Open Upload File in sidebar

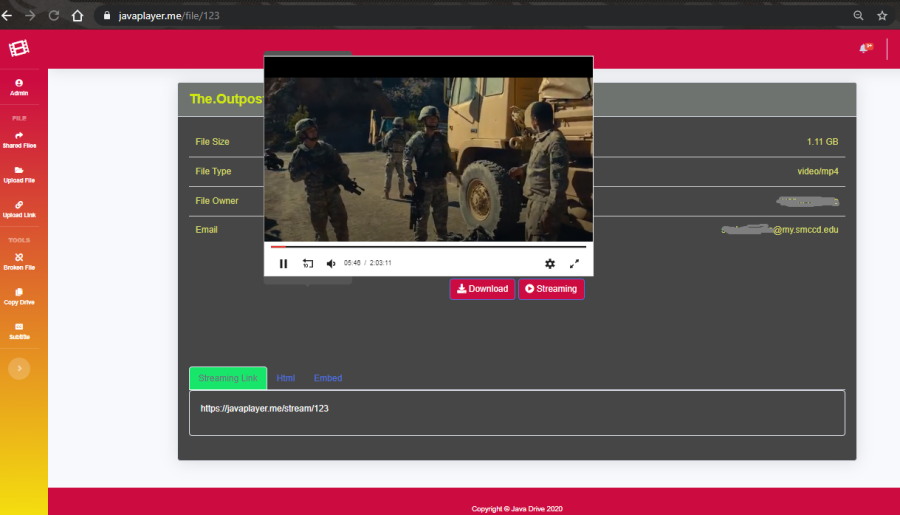pos(19,175)
